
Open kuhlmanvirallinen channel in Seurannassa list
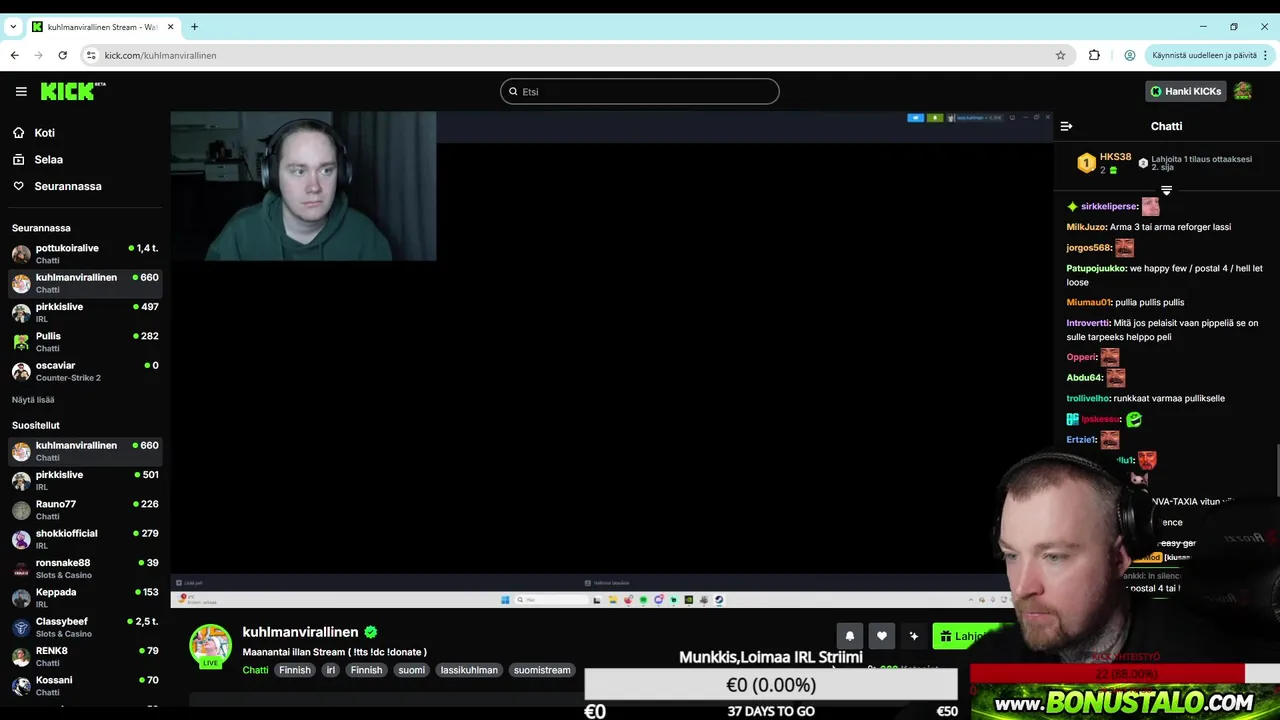[85, 283]
